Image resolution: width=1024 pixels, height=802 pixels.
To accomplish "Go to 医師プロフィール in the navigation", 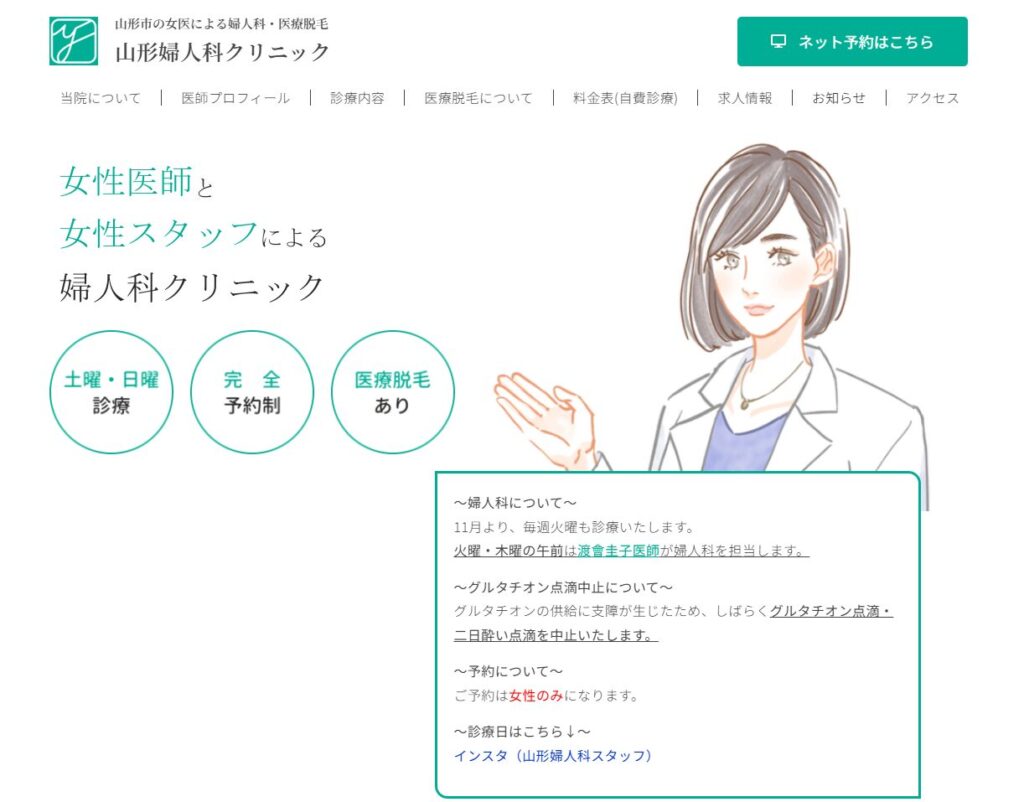I will [x=236, y=98].
